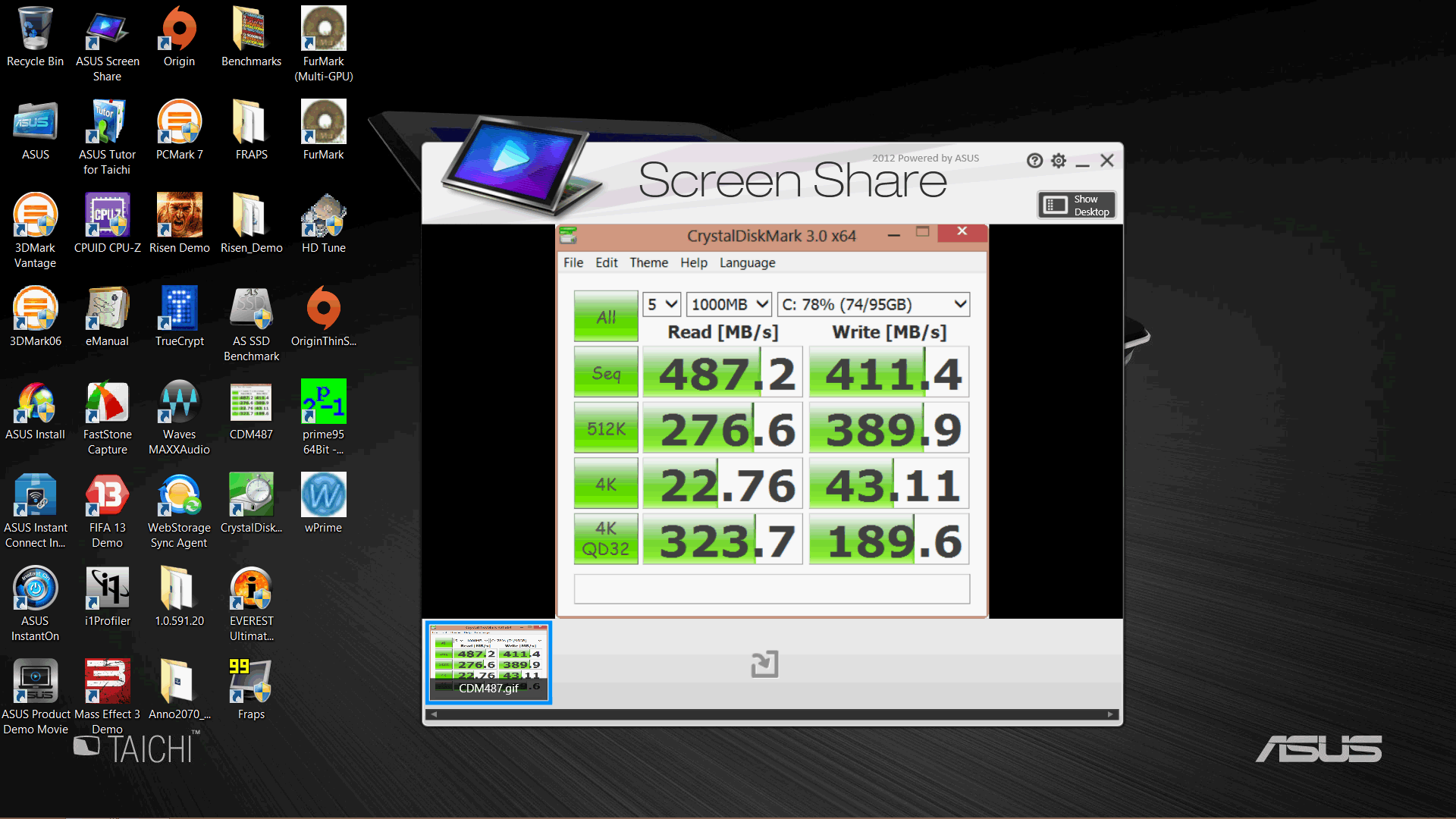This screenshot has width=1456, height=819.
Task: Click the Show Desktop button
Action: (x=1076, y=206)
